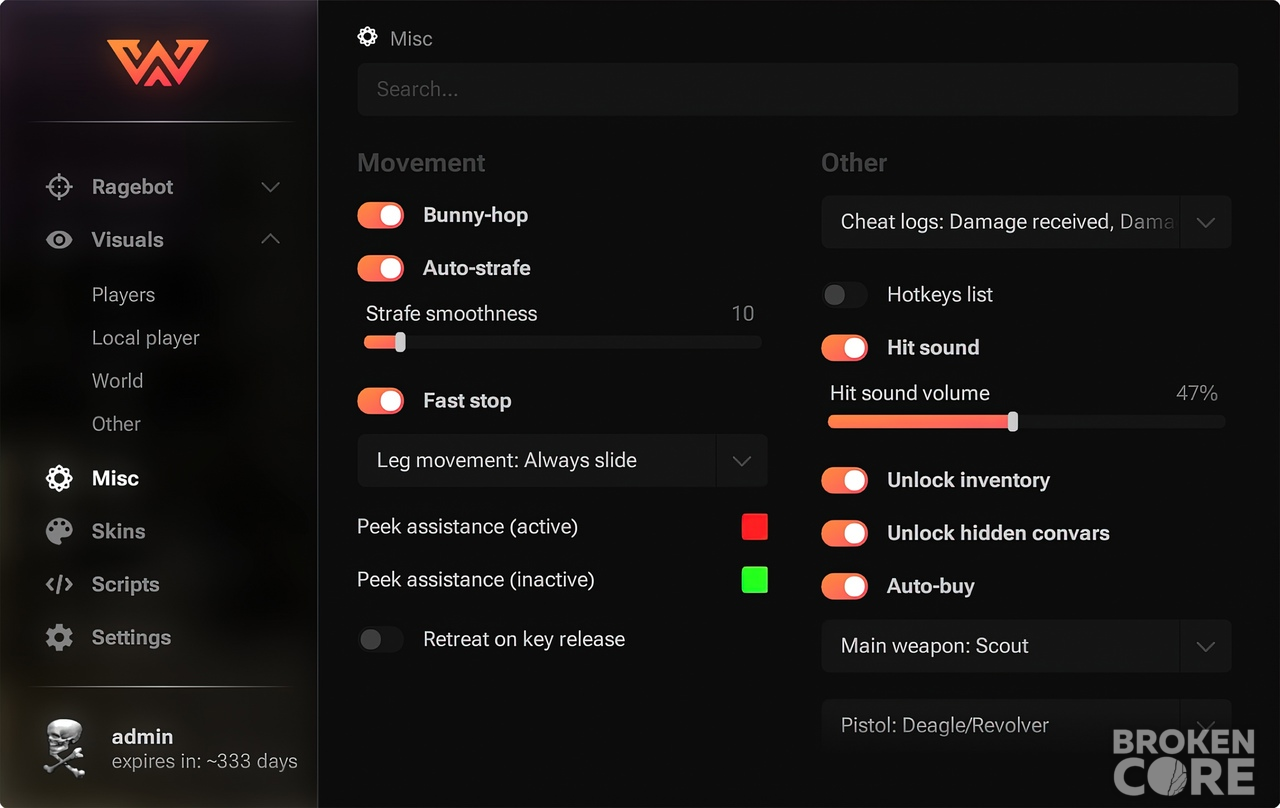Go to World visuals page

point(117,381)
